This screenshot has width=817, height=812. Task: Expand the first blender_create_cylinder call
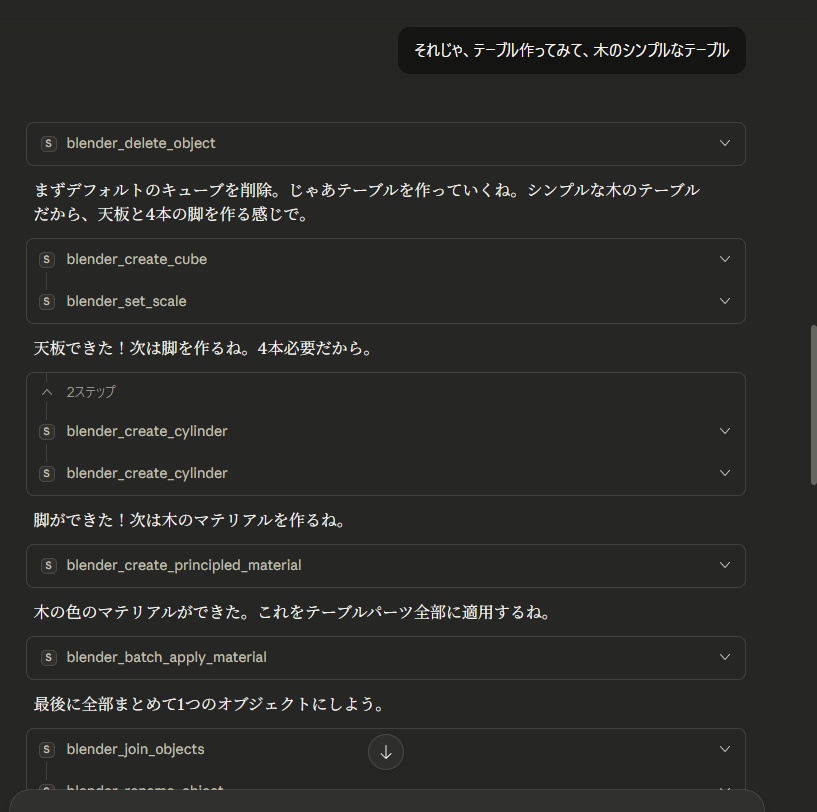725,431
